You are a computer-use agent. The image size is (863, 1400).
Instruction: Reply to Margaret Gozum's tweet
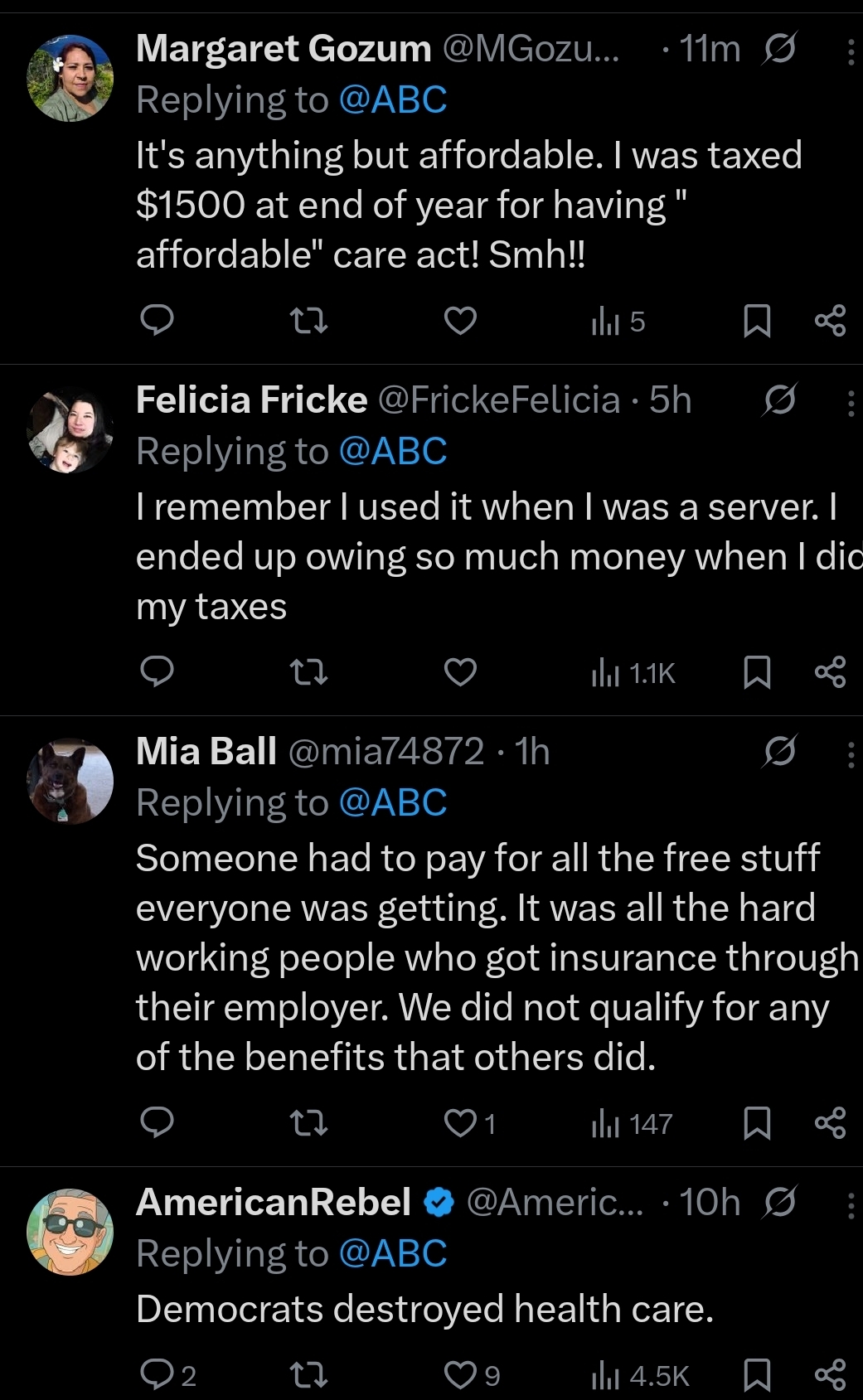(157, 320)
